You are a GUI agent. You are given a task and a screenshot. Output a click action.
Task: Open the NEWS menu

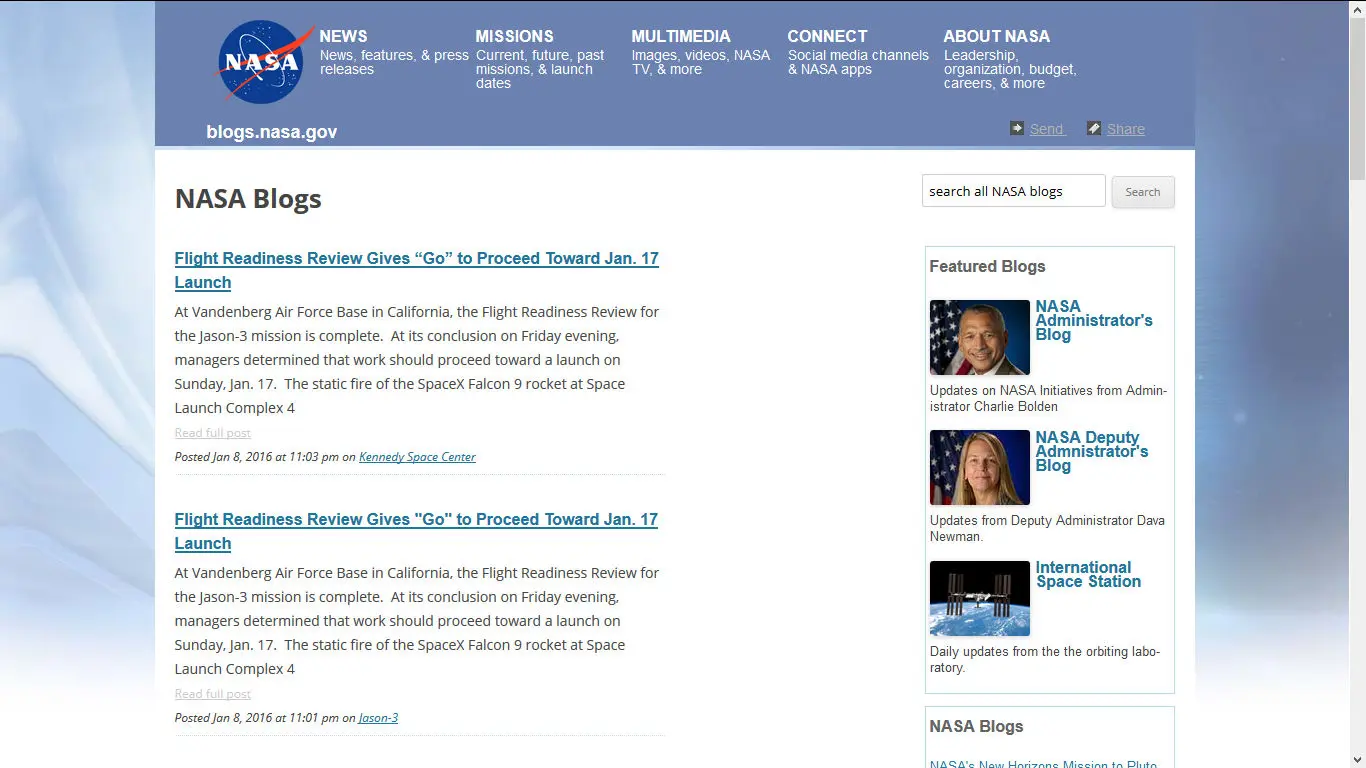coord(343,36)
